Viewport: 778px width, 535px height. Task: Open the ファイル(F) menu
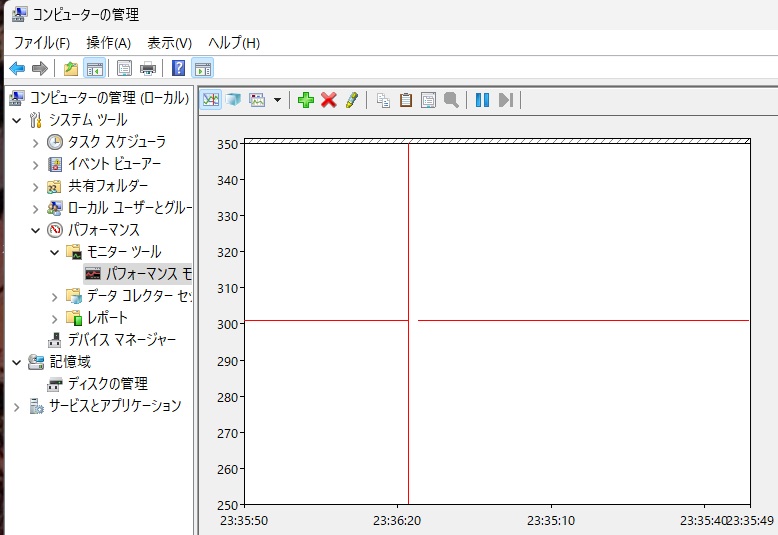(x=42, y=43)
